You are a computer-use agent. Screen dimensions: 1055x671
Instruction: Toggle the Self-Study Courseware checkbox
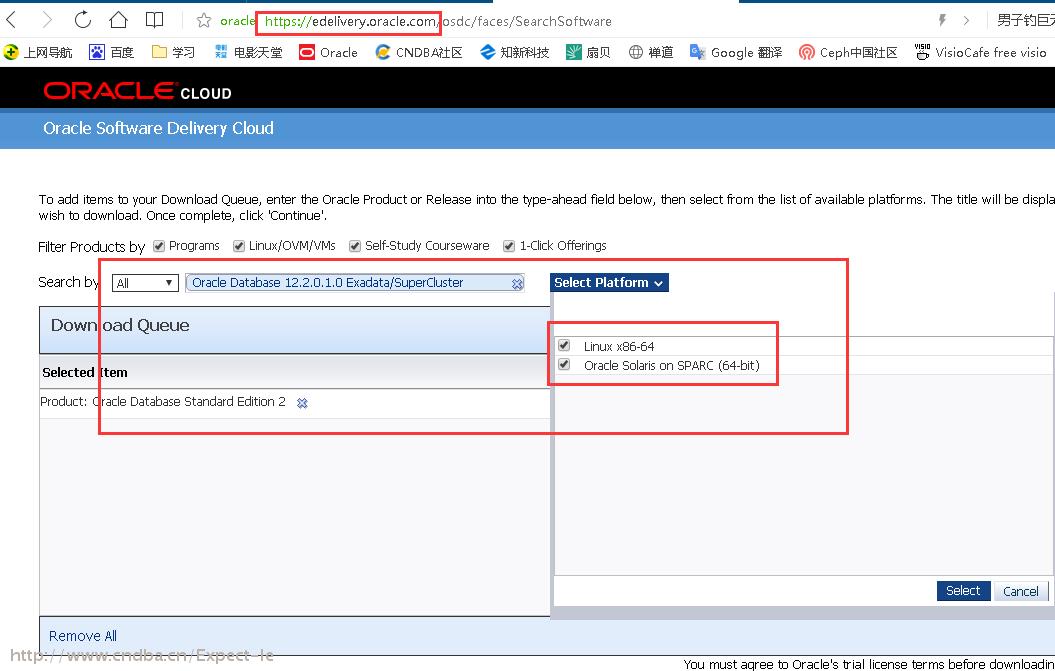click(355, 246)
